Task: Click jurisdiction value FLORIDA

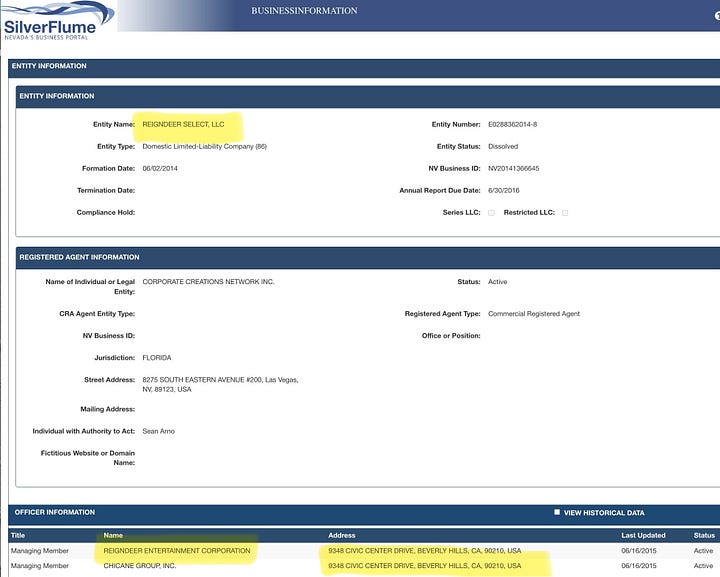Action: 157,358
